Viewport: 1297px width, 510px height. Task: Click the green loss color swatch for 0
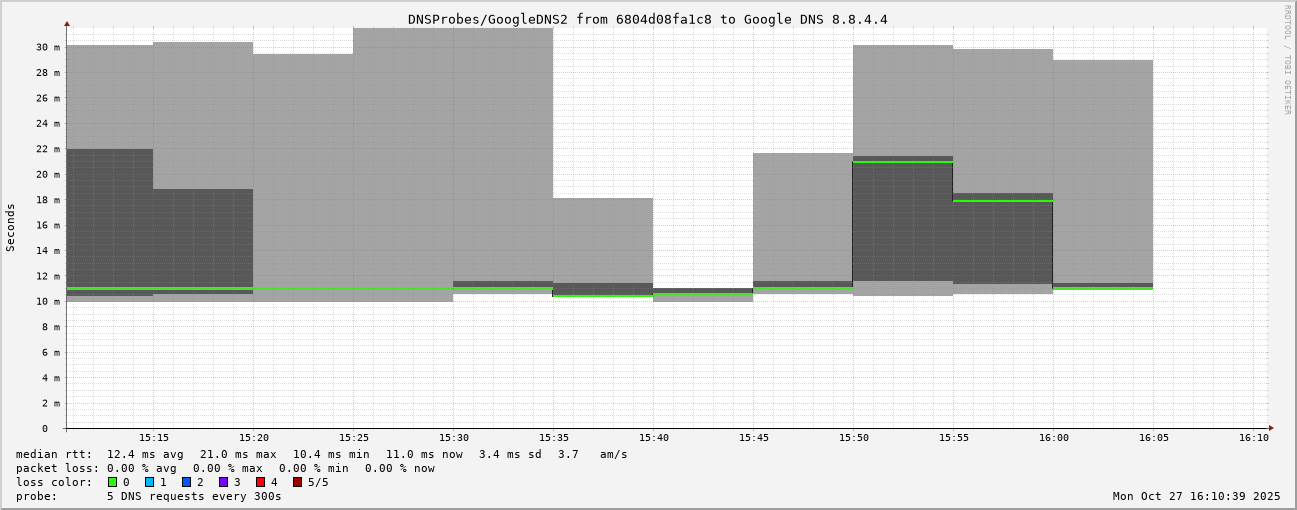point(112,482)
